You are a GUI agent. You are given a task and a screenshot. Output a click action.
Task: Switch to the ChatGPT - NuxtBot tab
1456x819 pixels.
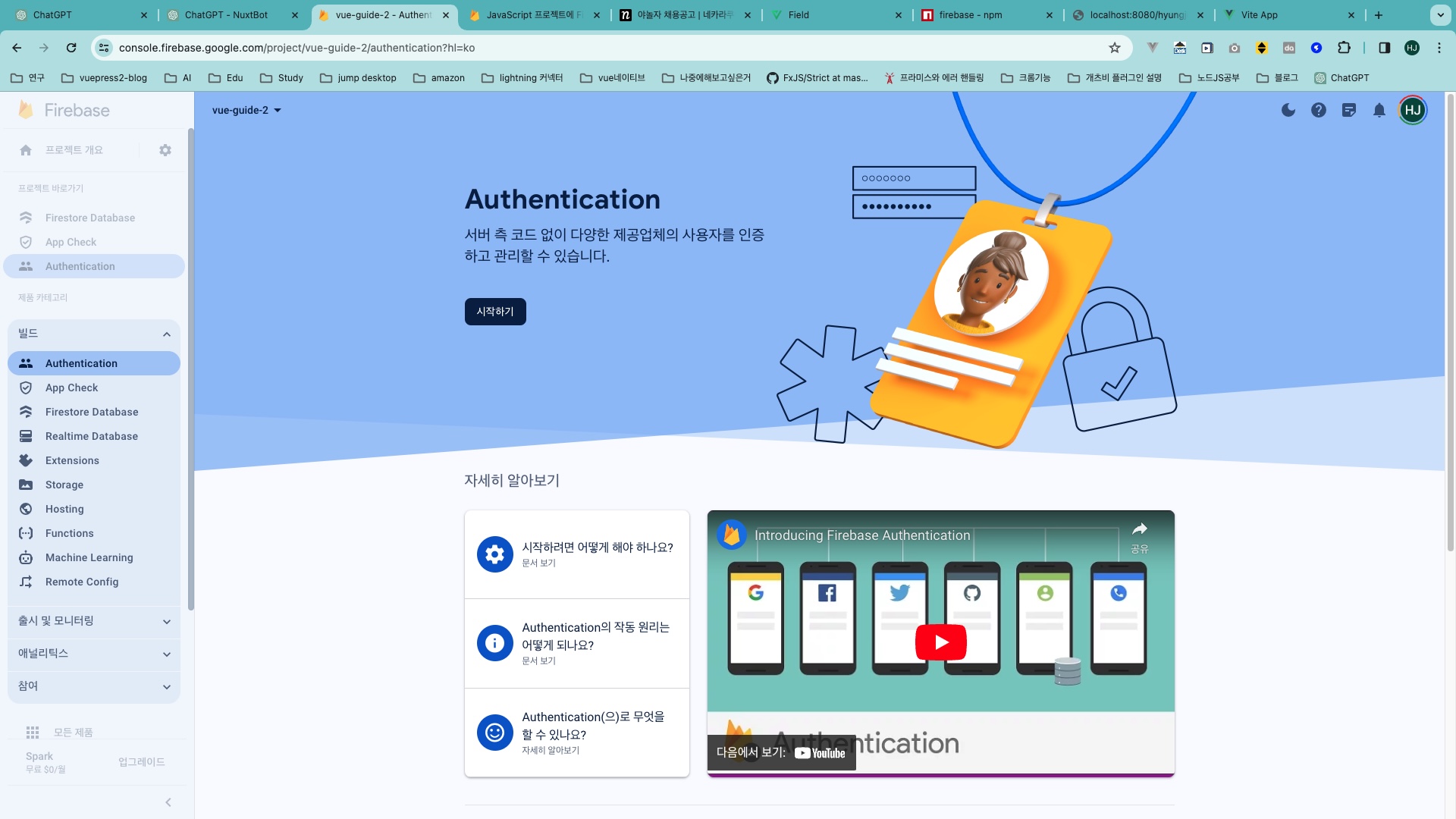(x=233, y=14)
